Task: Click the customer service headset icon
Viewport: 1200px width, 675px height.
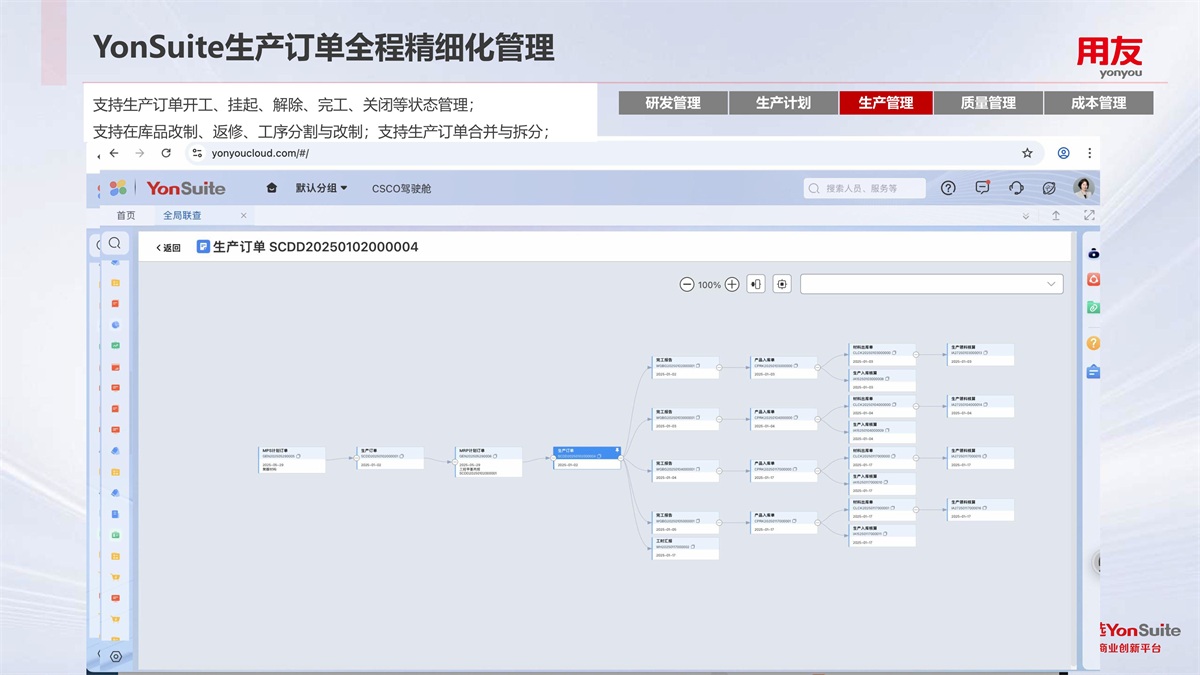Action: (x=1016, y=188)
